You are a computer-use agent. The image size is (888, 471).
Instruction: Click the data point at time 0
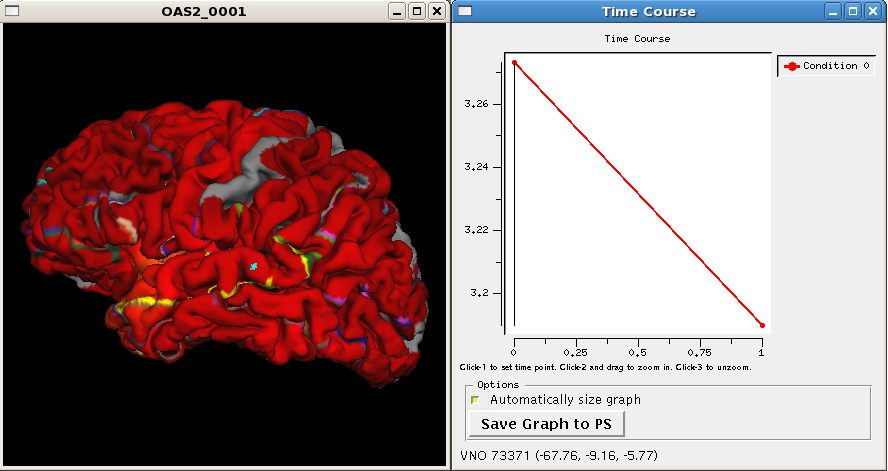[x=514, y=63]
